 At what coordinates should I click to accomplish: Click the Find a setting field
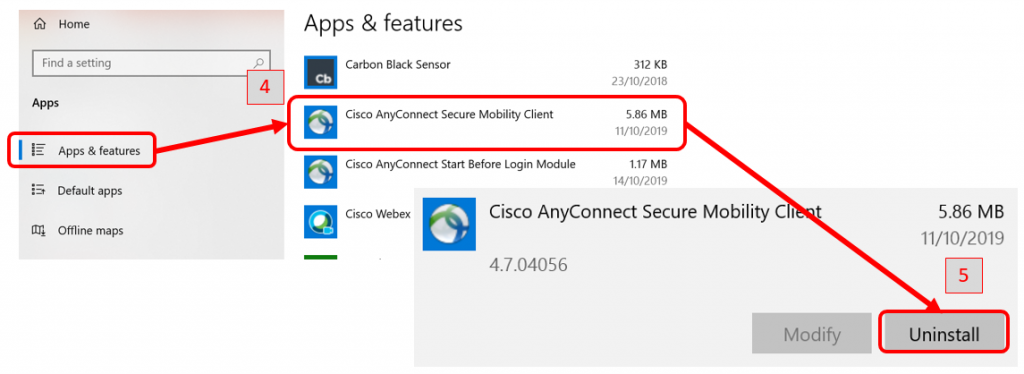(151, 63)
